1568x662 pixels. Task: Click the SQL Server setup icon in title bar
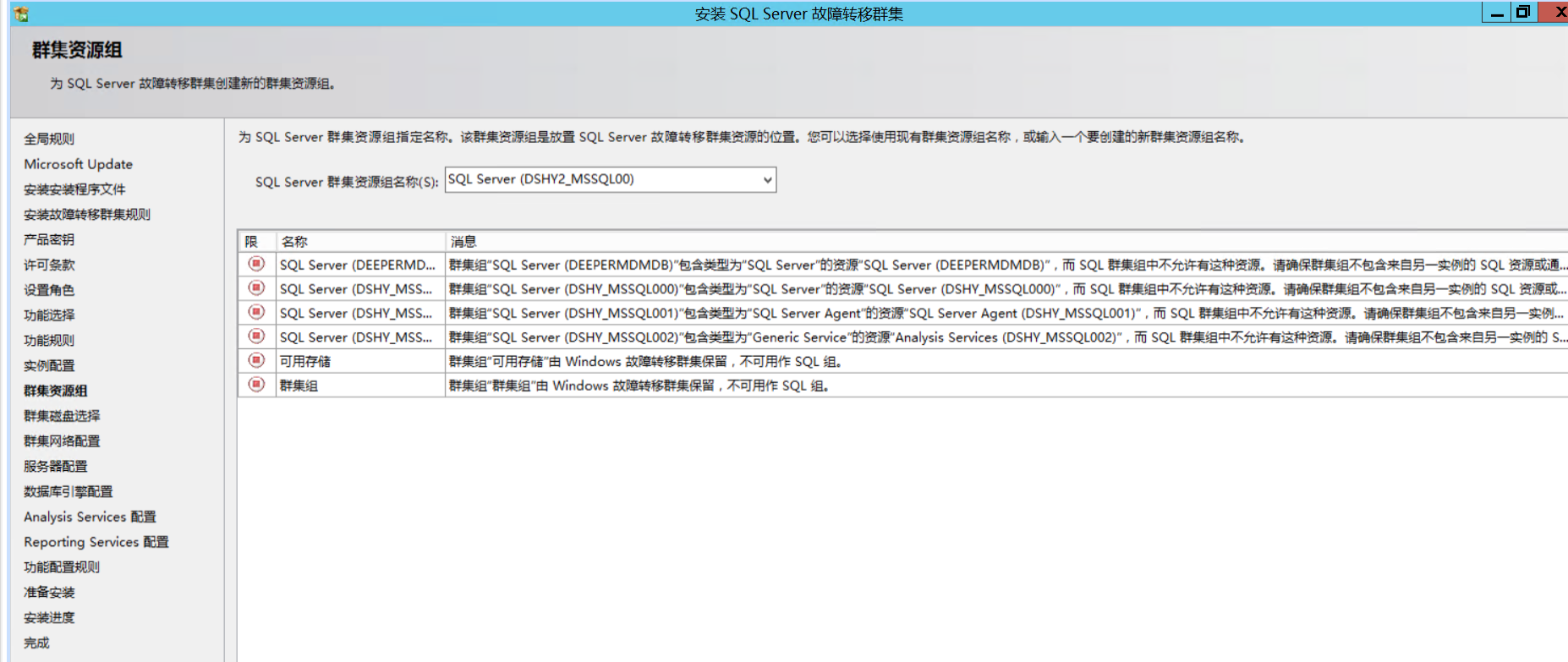(21, 14)
